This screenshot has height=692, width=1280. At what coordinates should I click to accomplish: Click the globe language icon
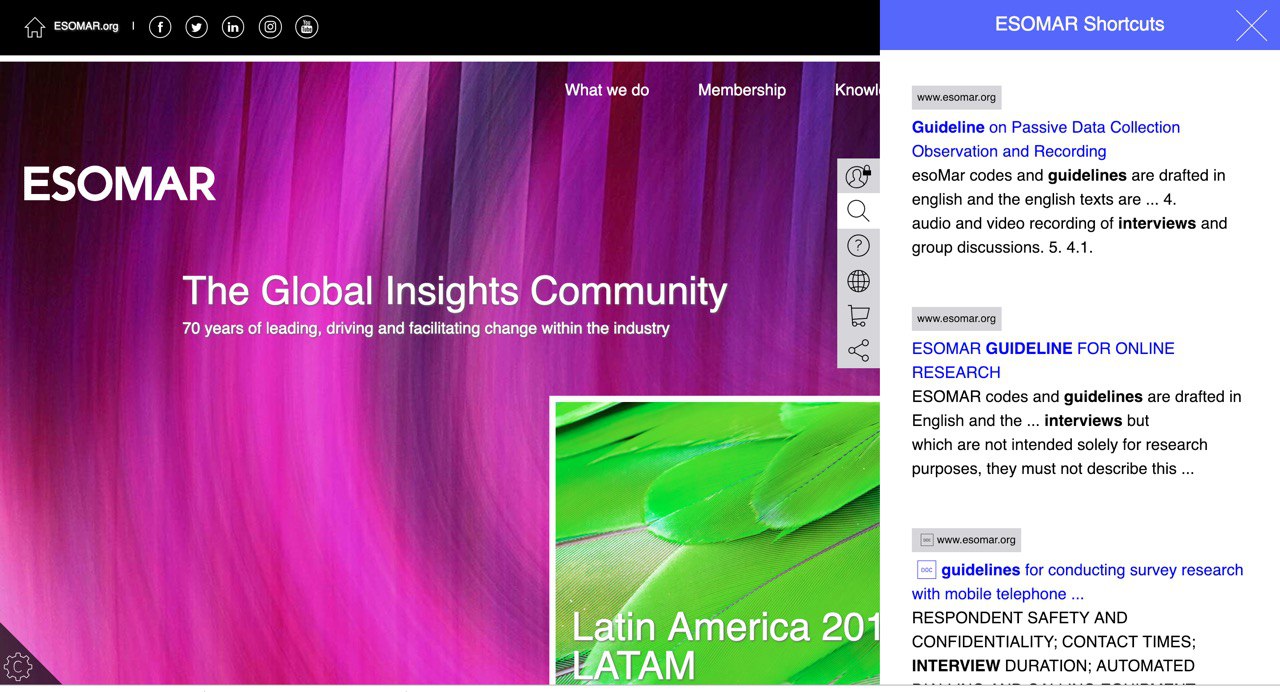coord(858,281)
